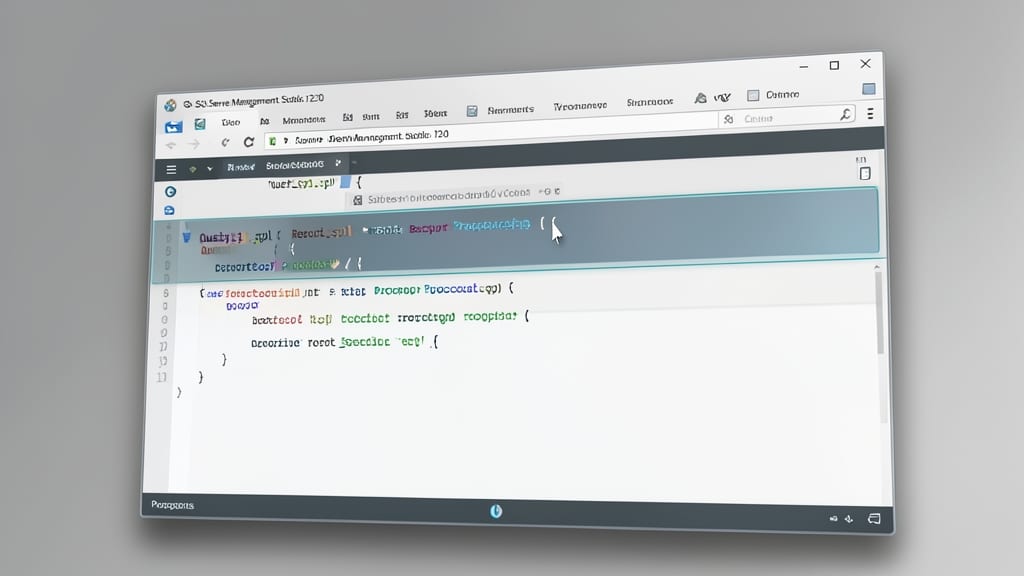
Task: Select the highlighted second editor tab
Action: tap(295, 165)
